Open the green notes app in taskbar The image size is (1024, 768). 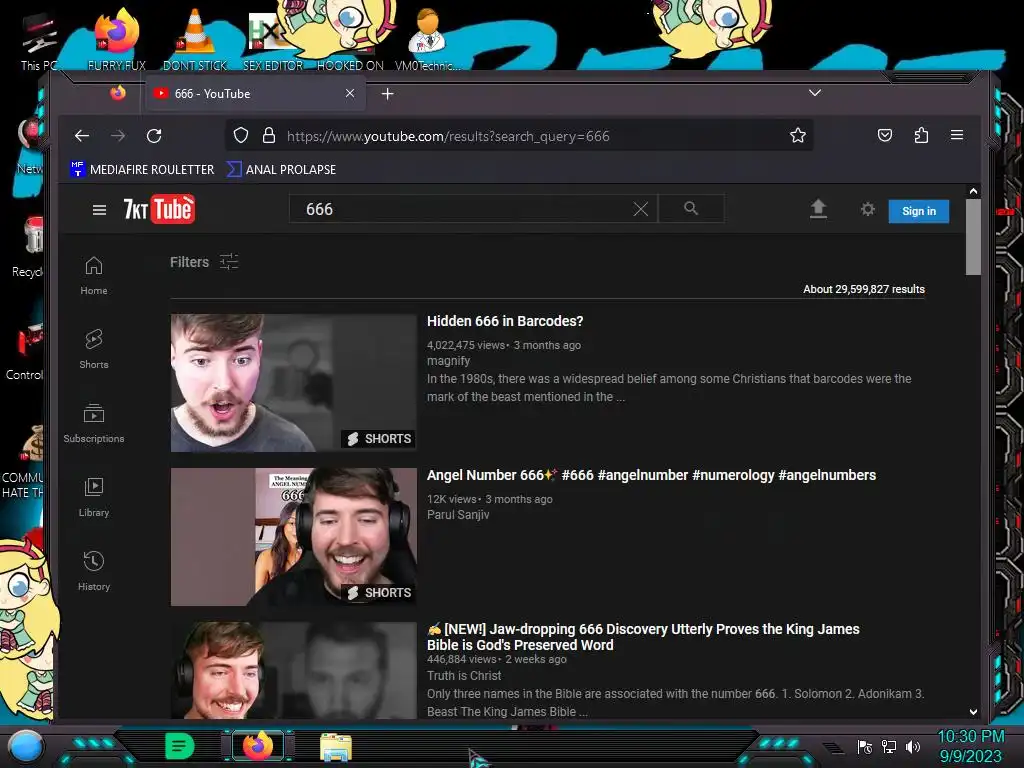tap(180, 746)
